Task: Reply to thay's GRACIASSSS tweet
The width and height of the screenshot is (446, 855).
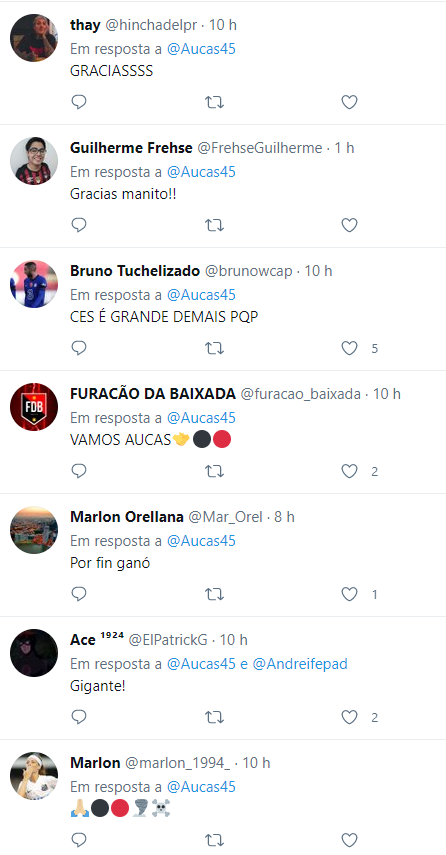Action: [x=79, y=102]
